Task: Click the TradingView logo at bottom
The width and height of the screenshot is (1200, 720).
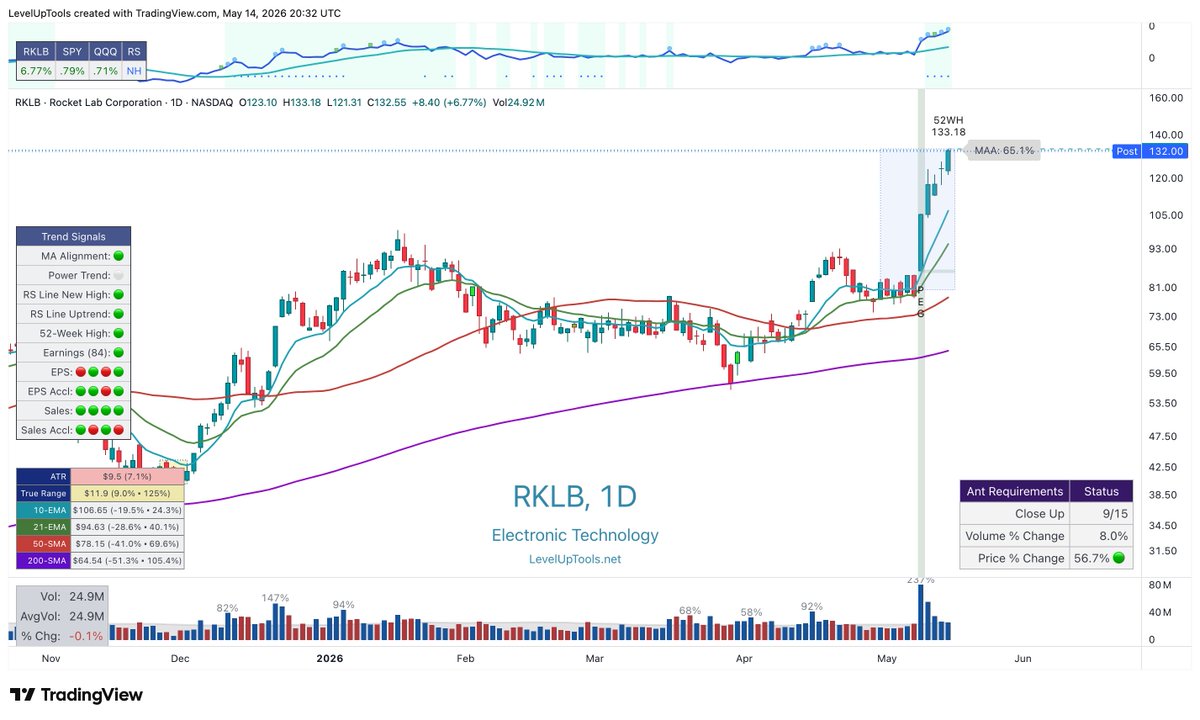Action: 76,695
